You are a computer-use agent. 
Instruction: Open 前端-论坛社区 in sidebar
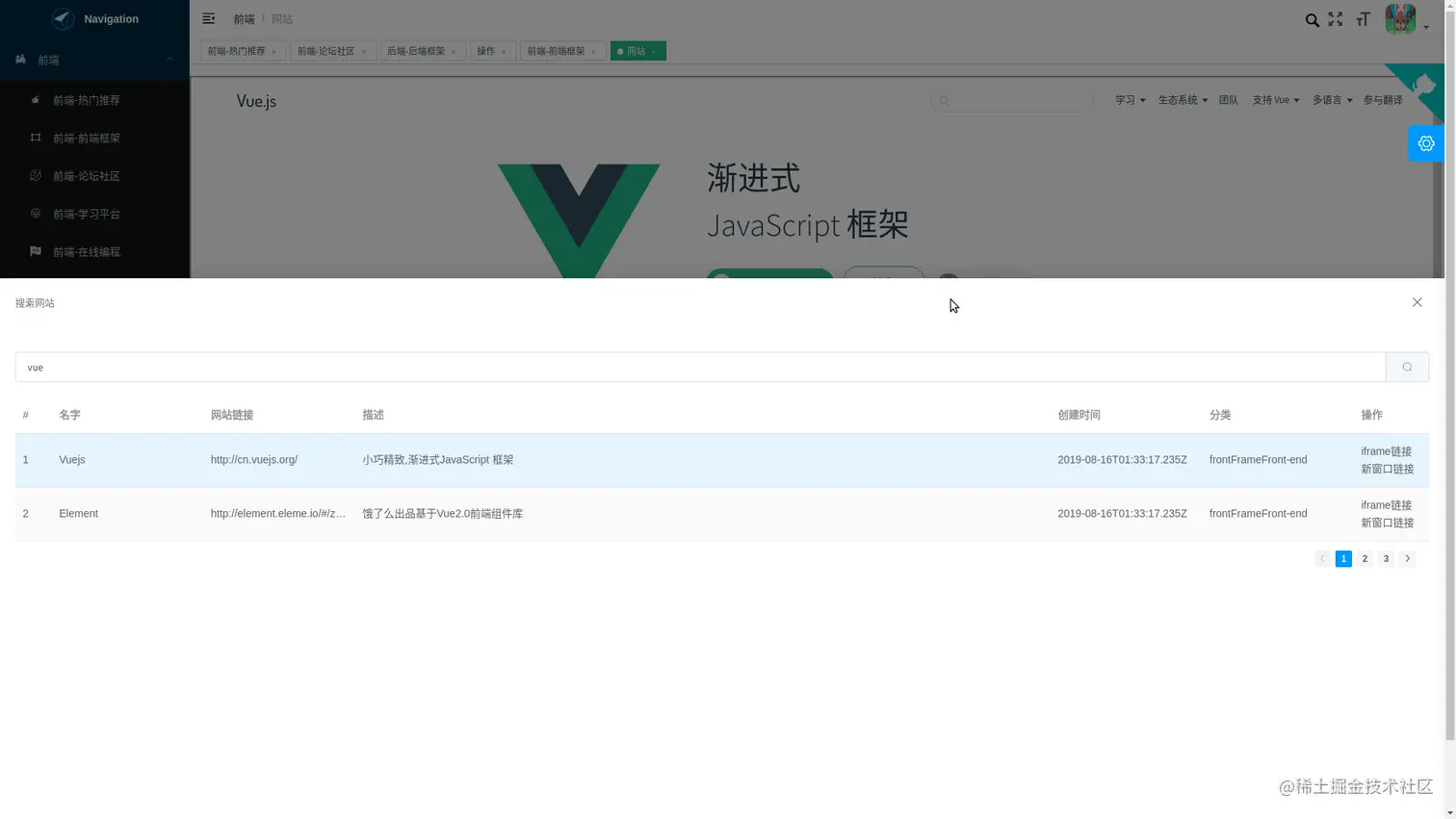[x=94, y=176]
